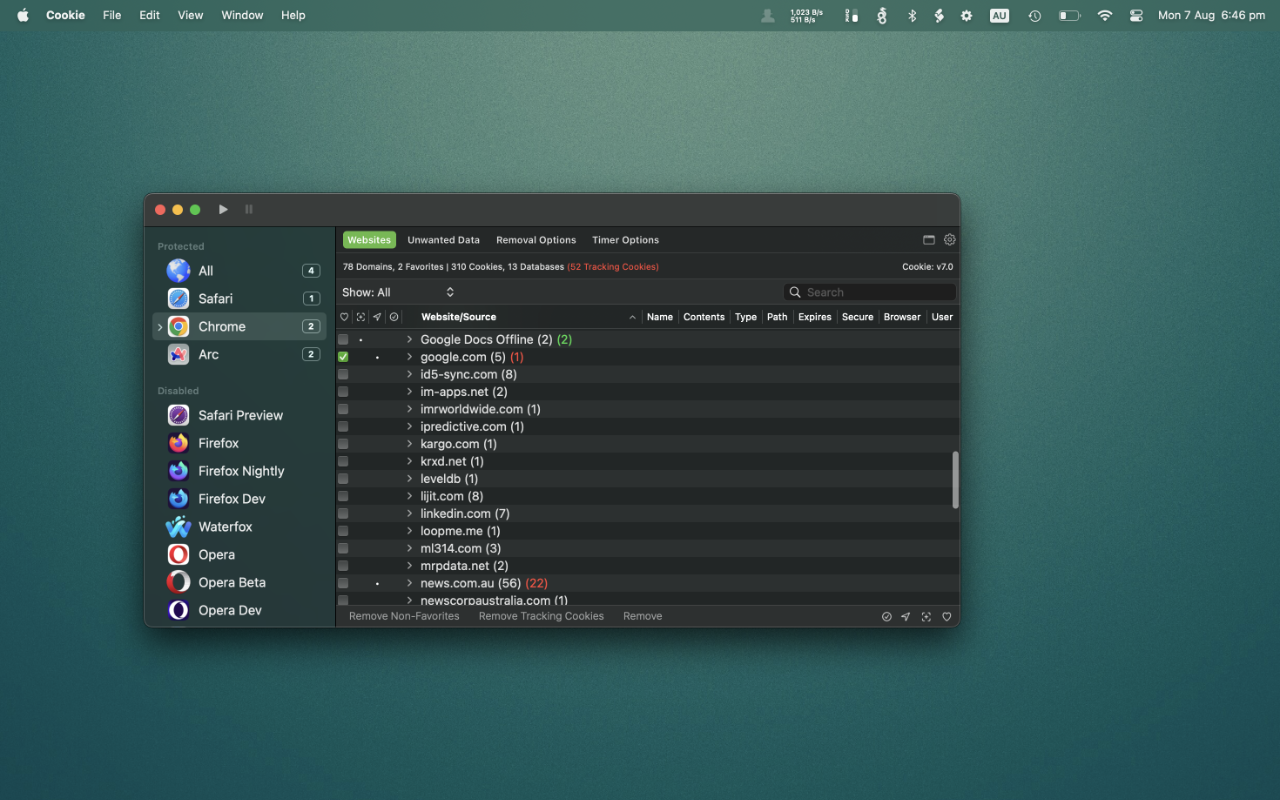Switch to the Unwanted Data tab
The image size is (1280, 800).
(x=443, y=240)
